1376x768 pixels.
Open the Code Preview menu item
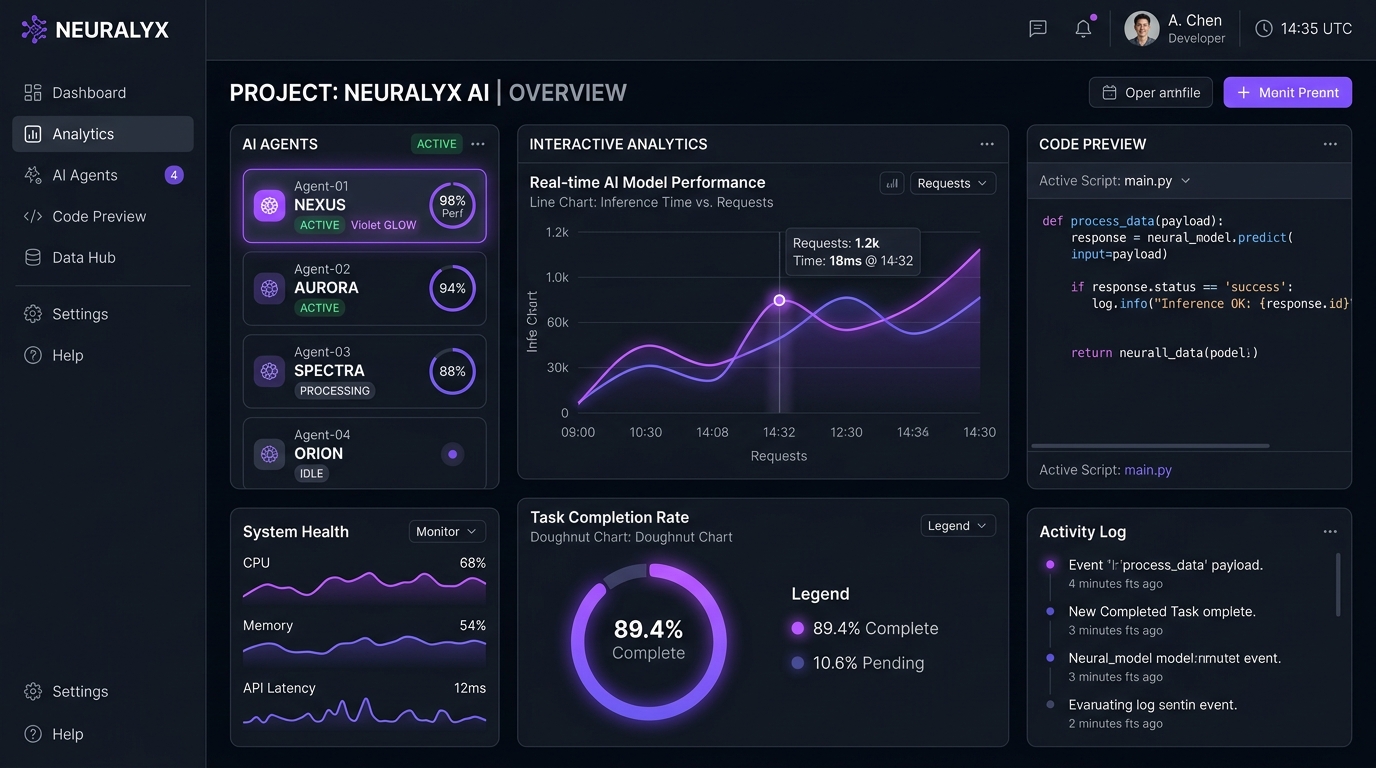coord(103,216)
